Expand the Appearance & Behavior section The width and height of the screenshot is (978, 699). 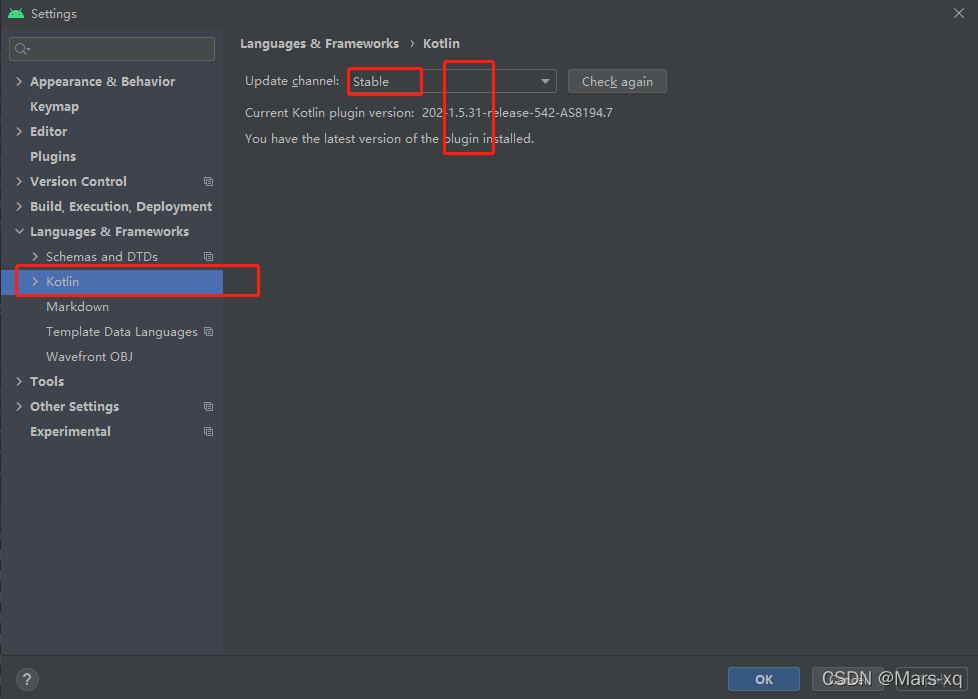click(x=18, y=81)
